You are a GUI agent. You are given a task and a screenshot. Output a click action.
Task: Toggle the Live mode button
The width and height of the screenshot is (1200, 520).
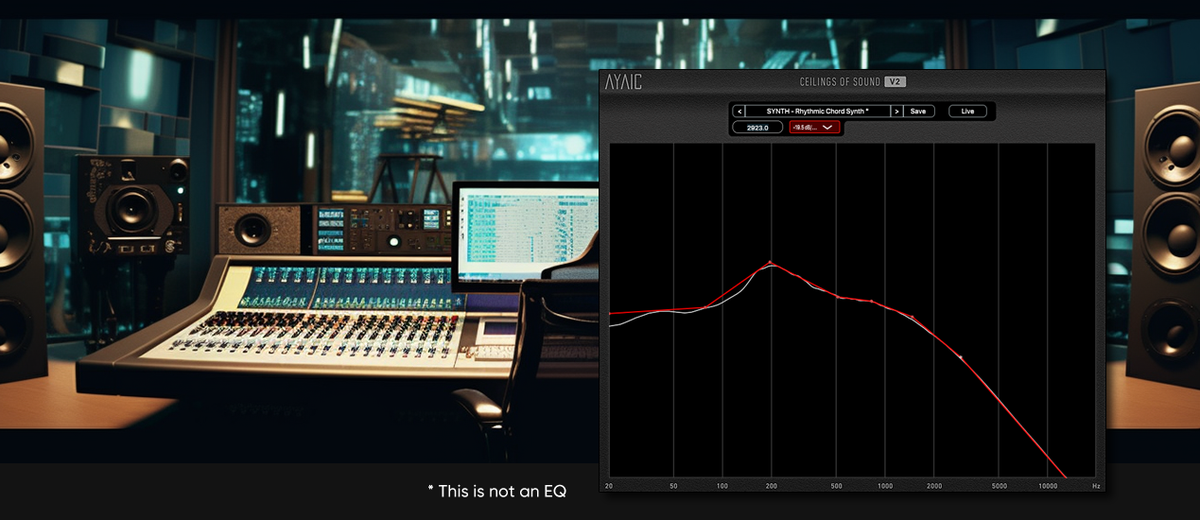[967, 111]
